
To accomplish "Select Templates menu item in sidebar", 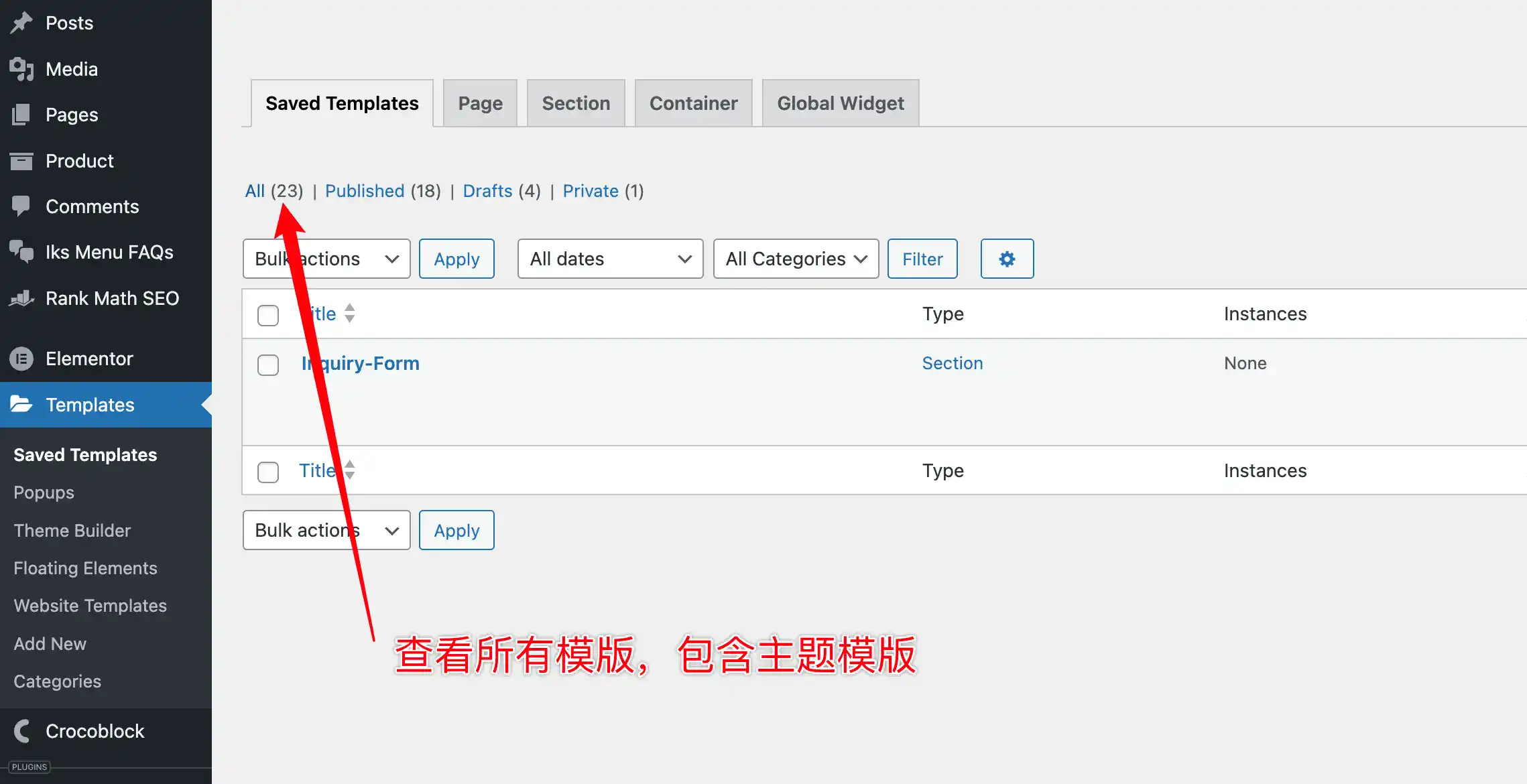I will click(x=106, y=404).
